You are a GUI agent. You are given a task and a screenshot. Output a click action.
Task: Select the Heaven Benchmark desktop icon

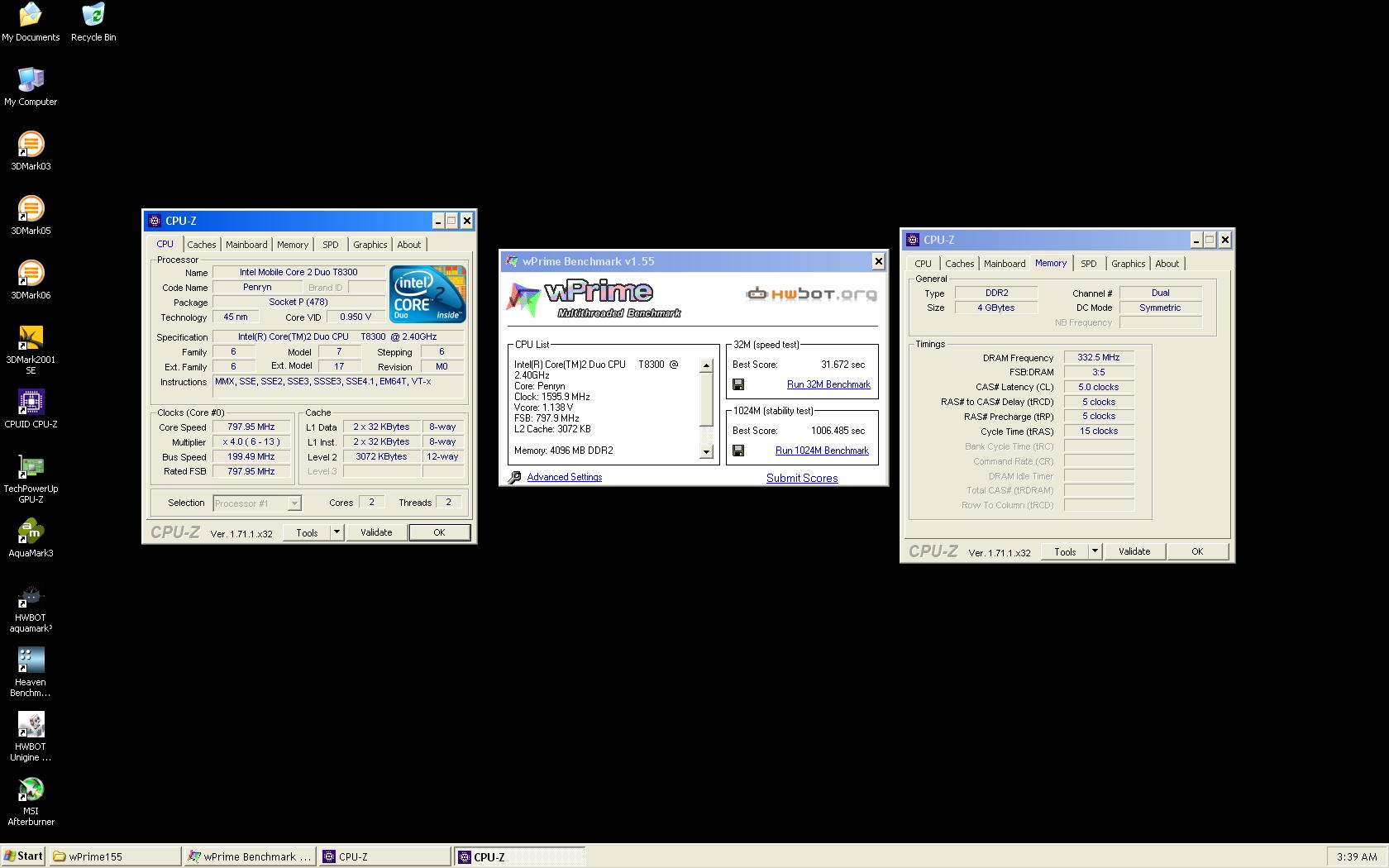(x=31, y=672)
